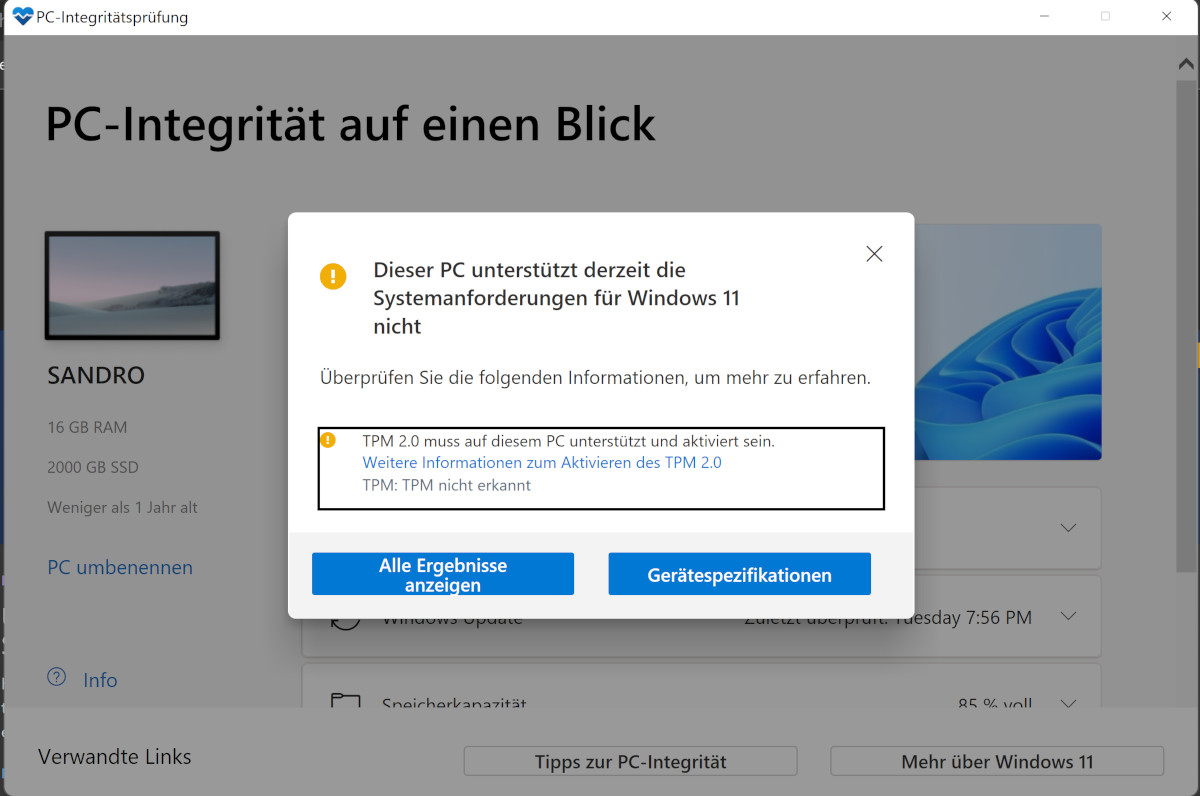Click the Windows 11 bloom wallpaper image
This screenshot has width=1200, height=796.
click(1007, 342)
